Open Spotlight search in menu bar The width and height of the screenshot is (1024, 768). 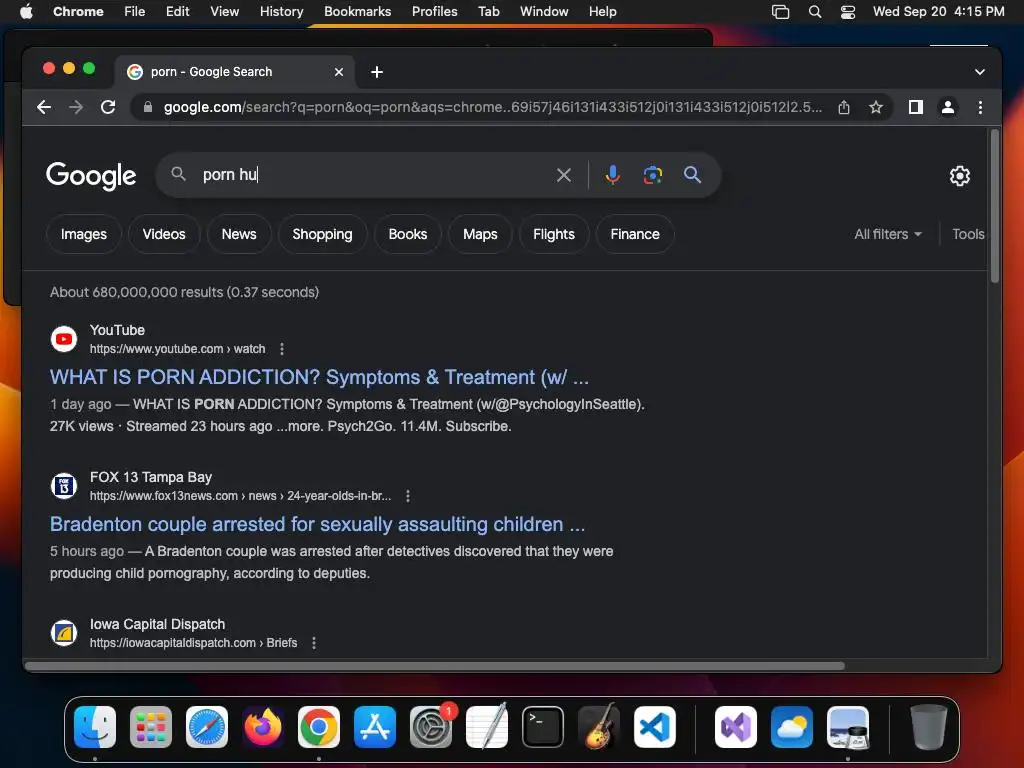pos(815,11)
